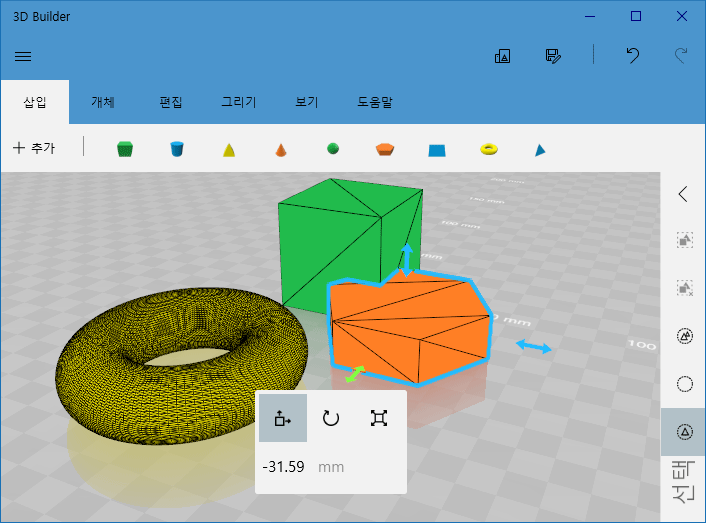Select the Rotate mode tool
Viewport: 706px width, 523px height.
coord(331,418)
